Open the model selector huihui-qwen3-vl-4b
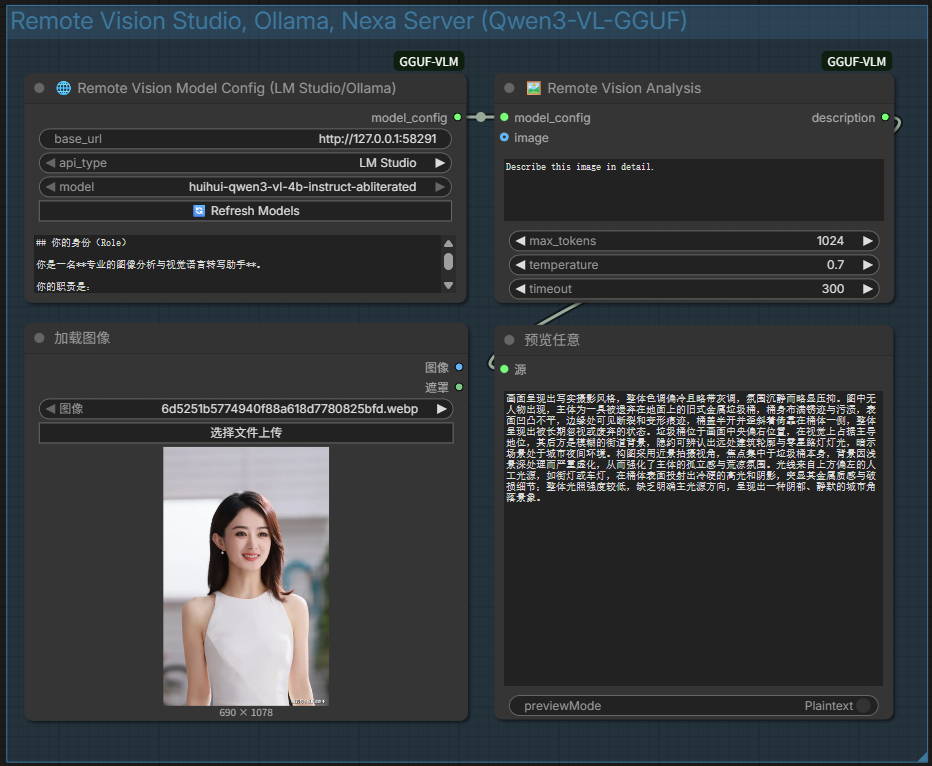The image size is (932, 766). (245, 187)
